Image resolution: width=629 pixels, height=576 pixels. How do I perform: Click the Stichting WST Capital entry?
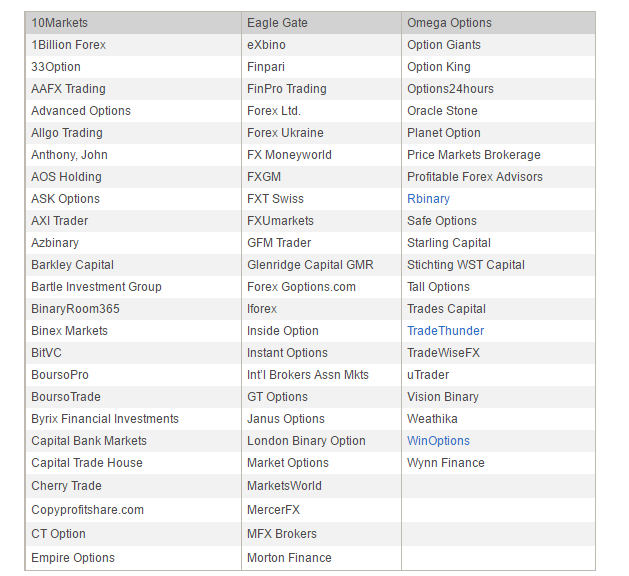(x=465, y=265)
